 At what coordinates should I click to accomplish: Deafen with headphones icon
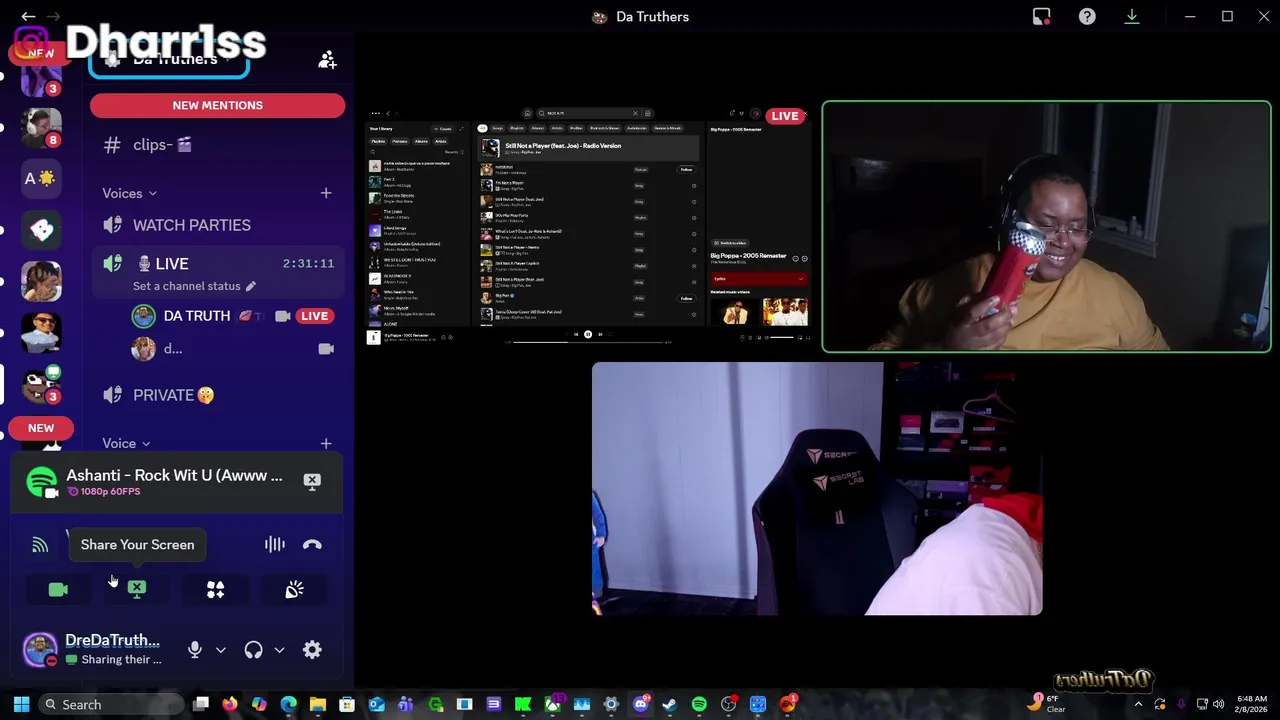253,650
